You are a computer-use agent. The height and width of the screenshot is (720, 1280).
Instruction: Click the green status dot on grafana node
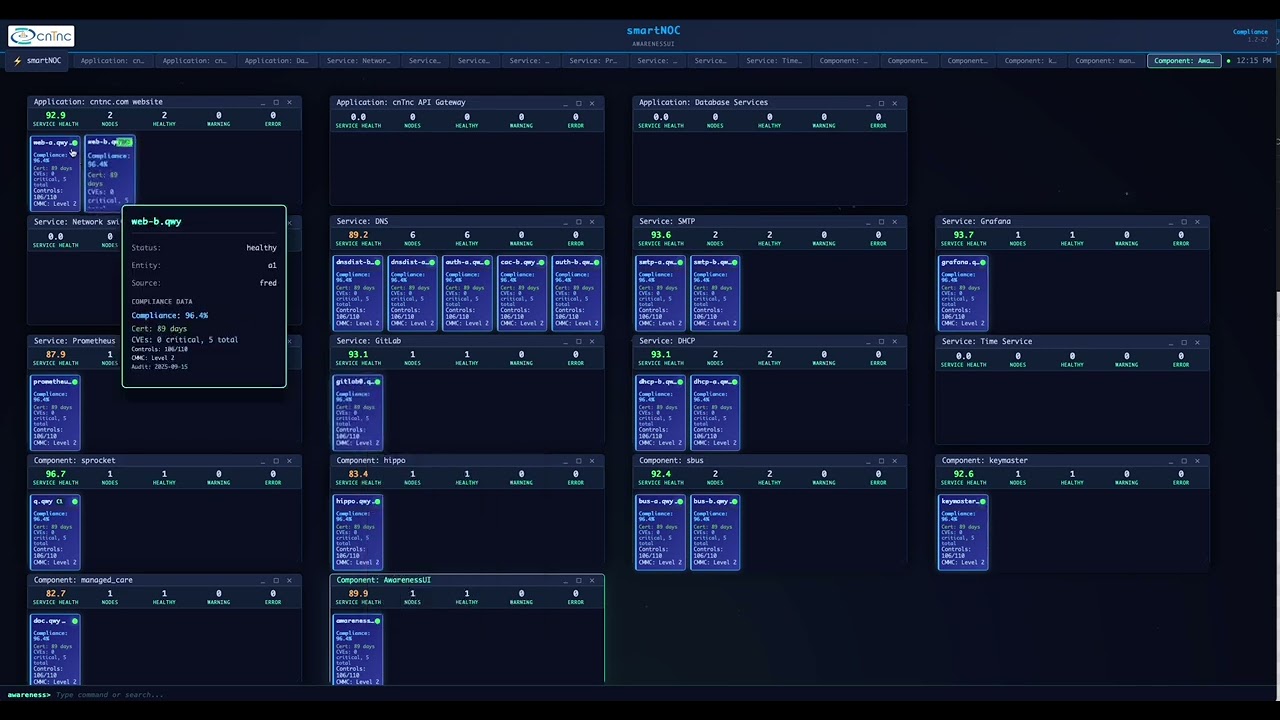pos(982,262)
